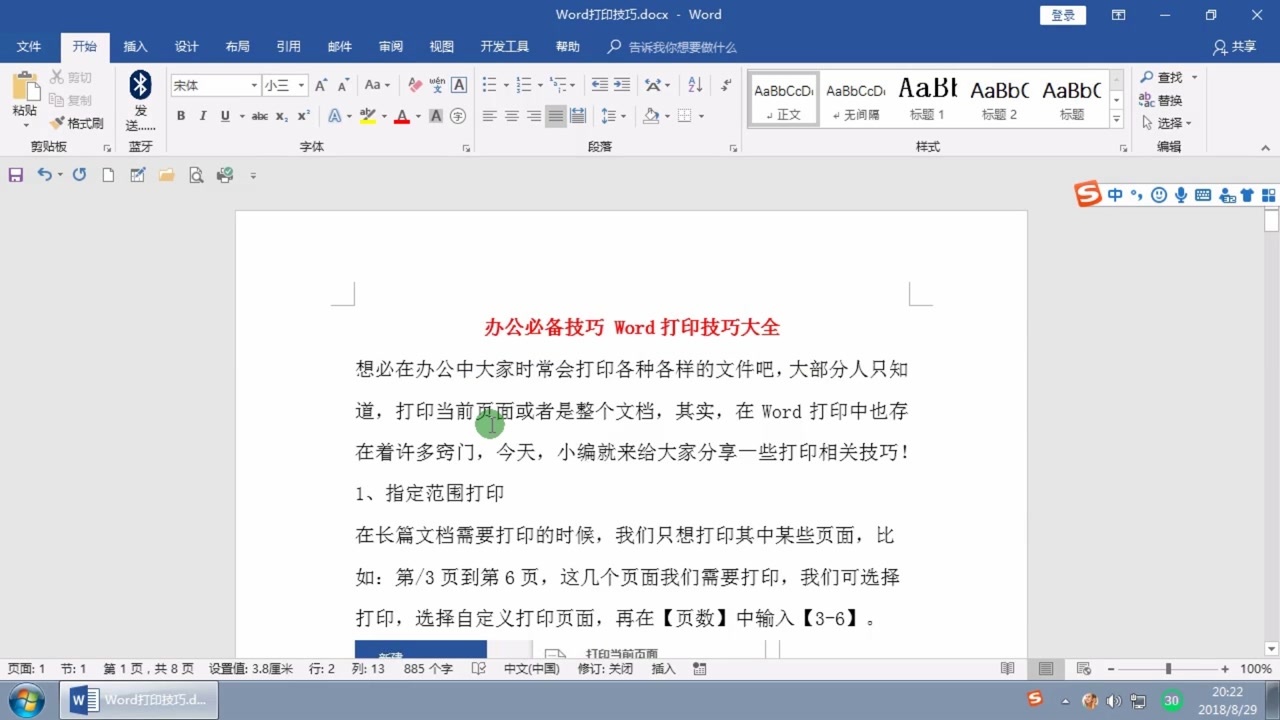Viewport: 1280px width, 720px height.
Task: Create a new blank document icon
Action: (108, 175)
